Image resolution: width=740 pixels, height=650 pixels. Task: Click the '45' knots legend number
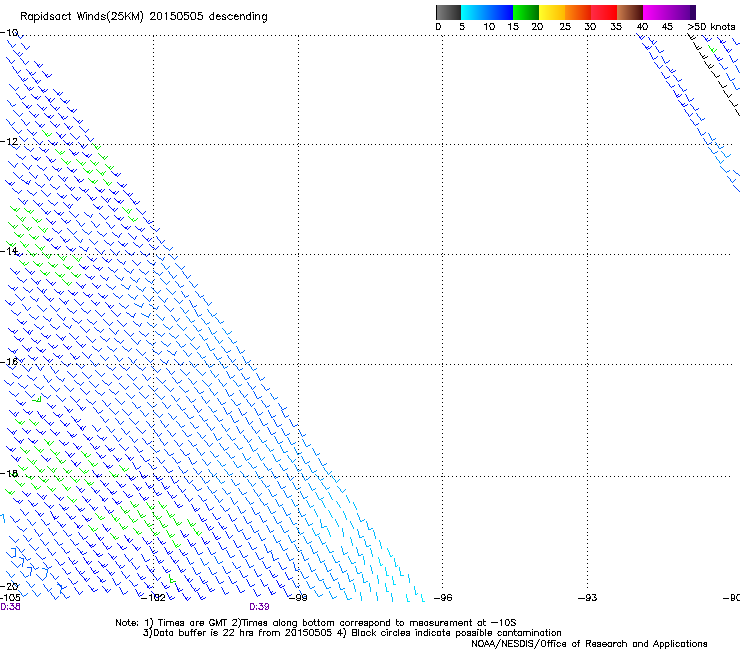point(667,27)
